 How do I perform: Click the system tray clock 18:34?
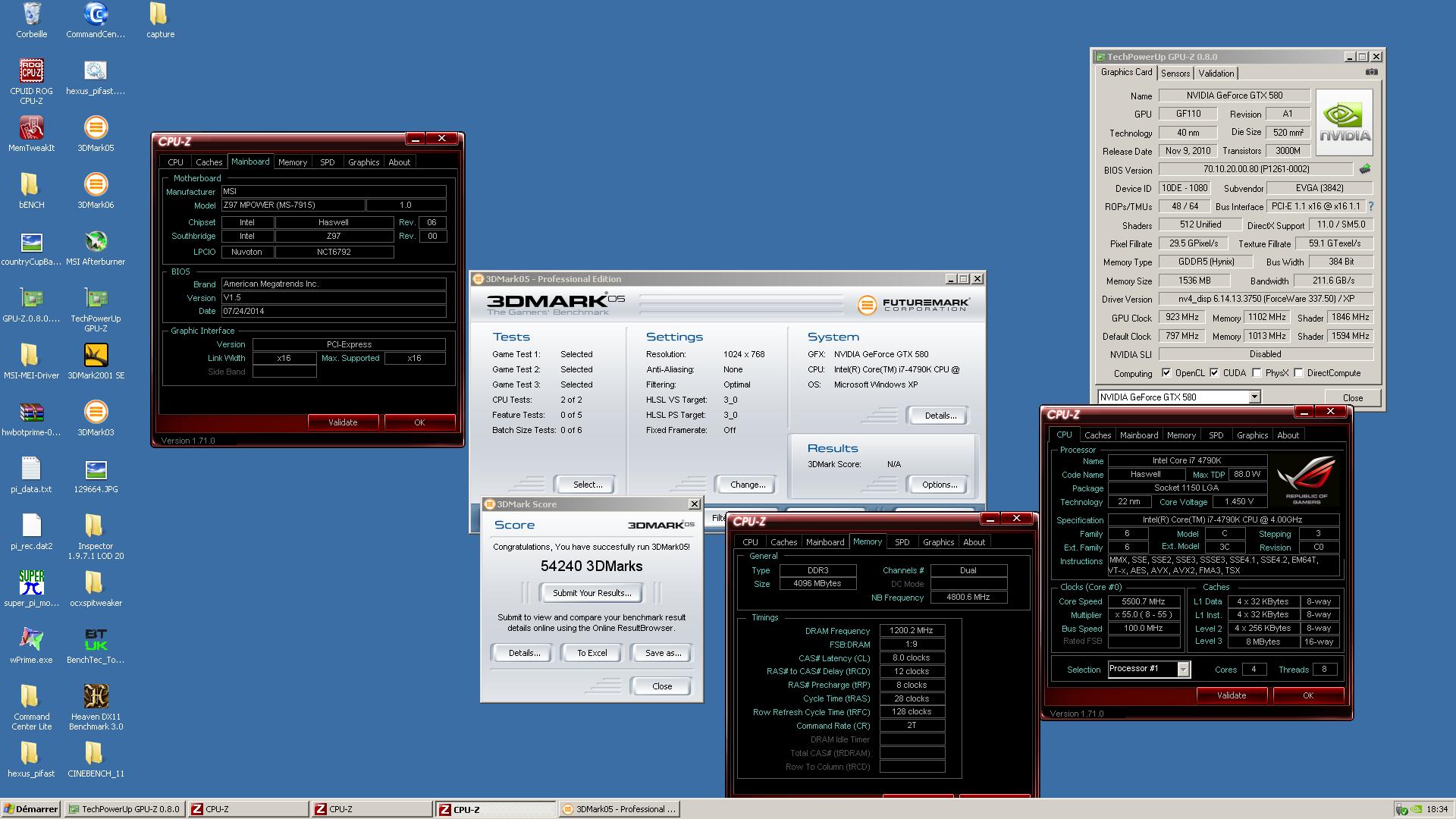pyautogui.click(x=1436, y=809)
